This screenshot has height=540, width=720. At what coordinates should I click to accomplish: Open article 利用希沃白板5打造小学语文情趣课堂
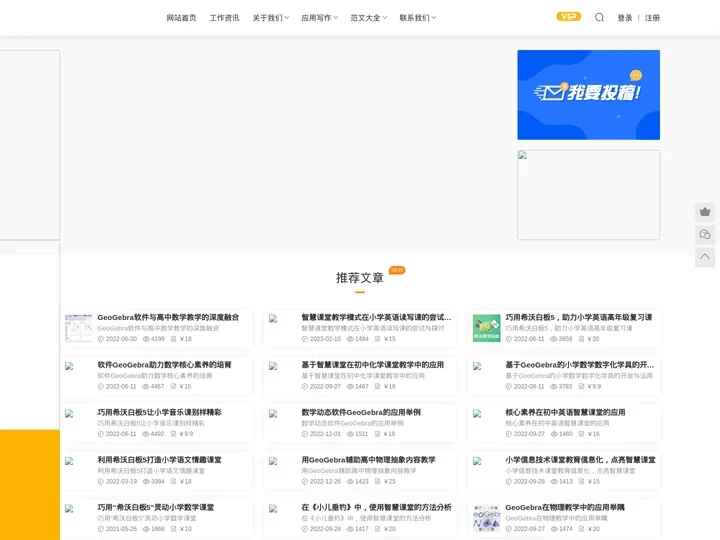(x=159, y=460)
